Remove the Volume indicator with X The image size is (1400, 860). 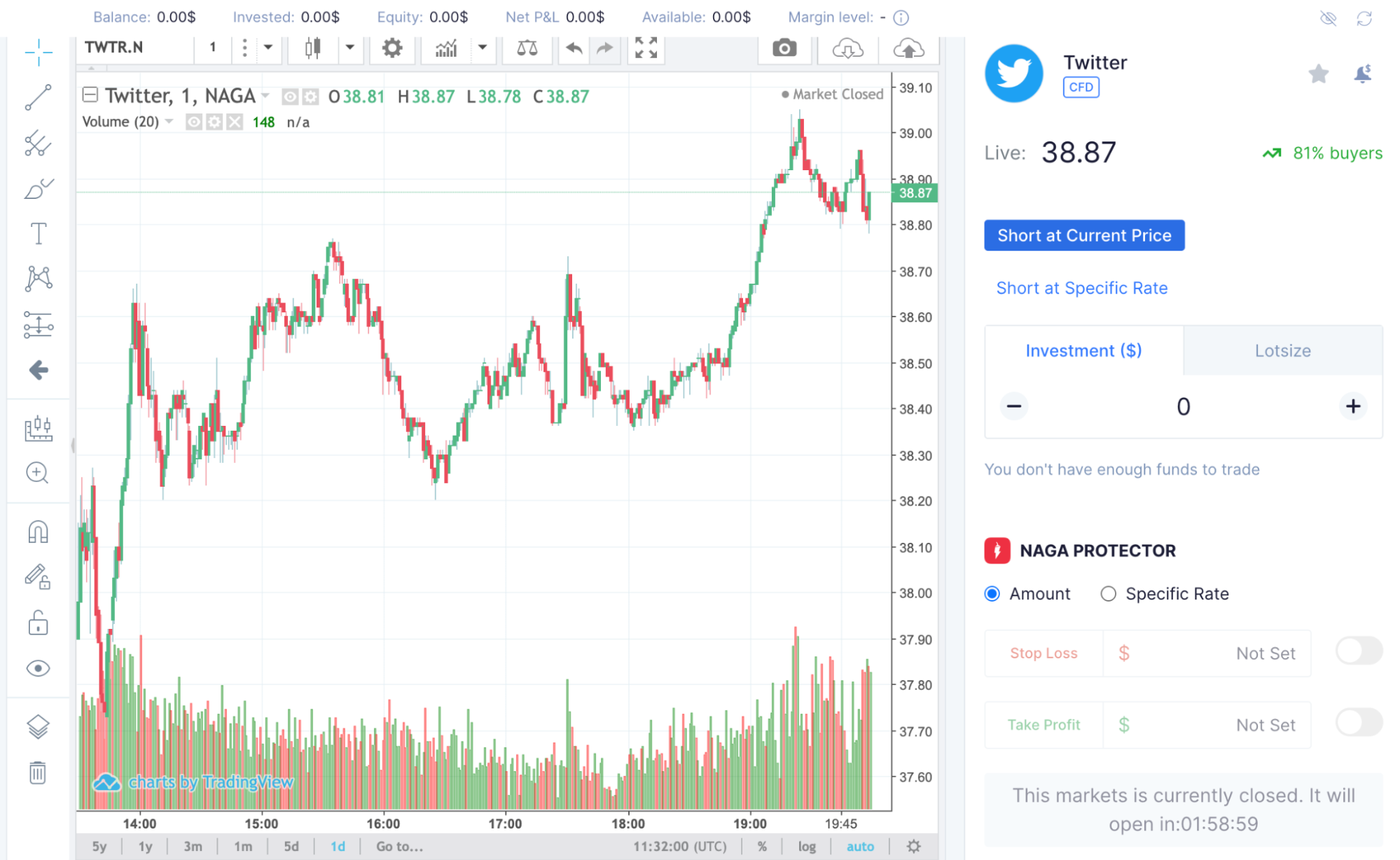point(235,123)
